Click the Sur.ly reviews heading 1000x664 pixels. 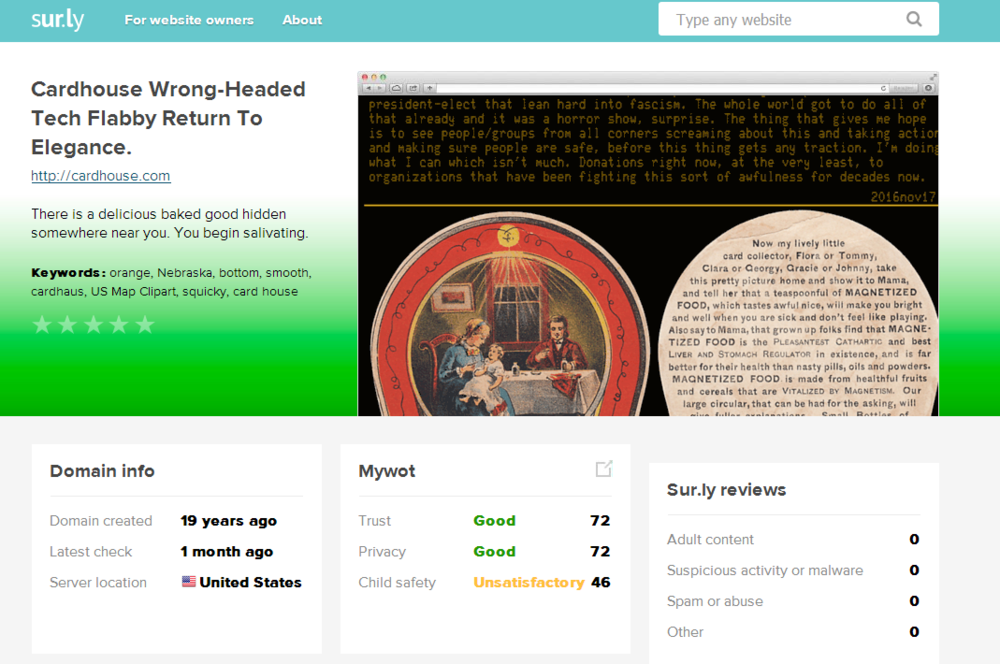click(x=726, y=489)
